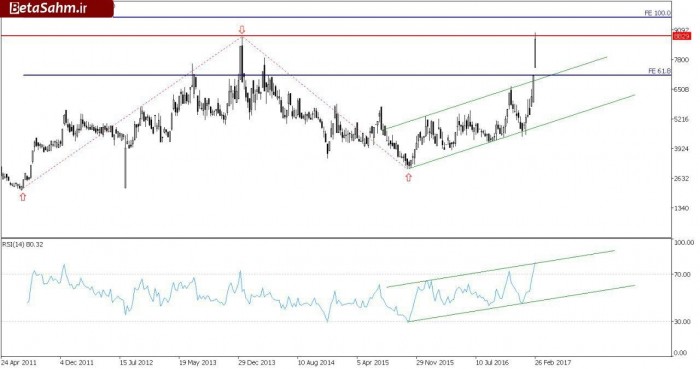Click the 15 Jul 2012 date label
700x369 pixels.
(x=137, y=363)
